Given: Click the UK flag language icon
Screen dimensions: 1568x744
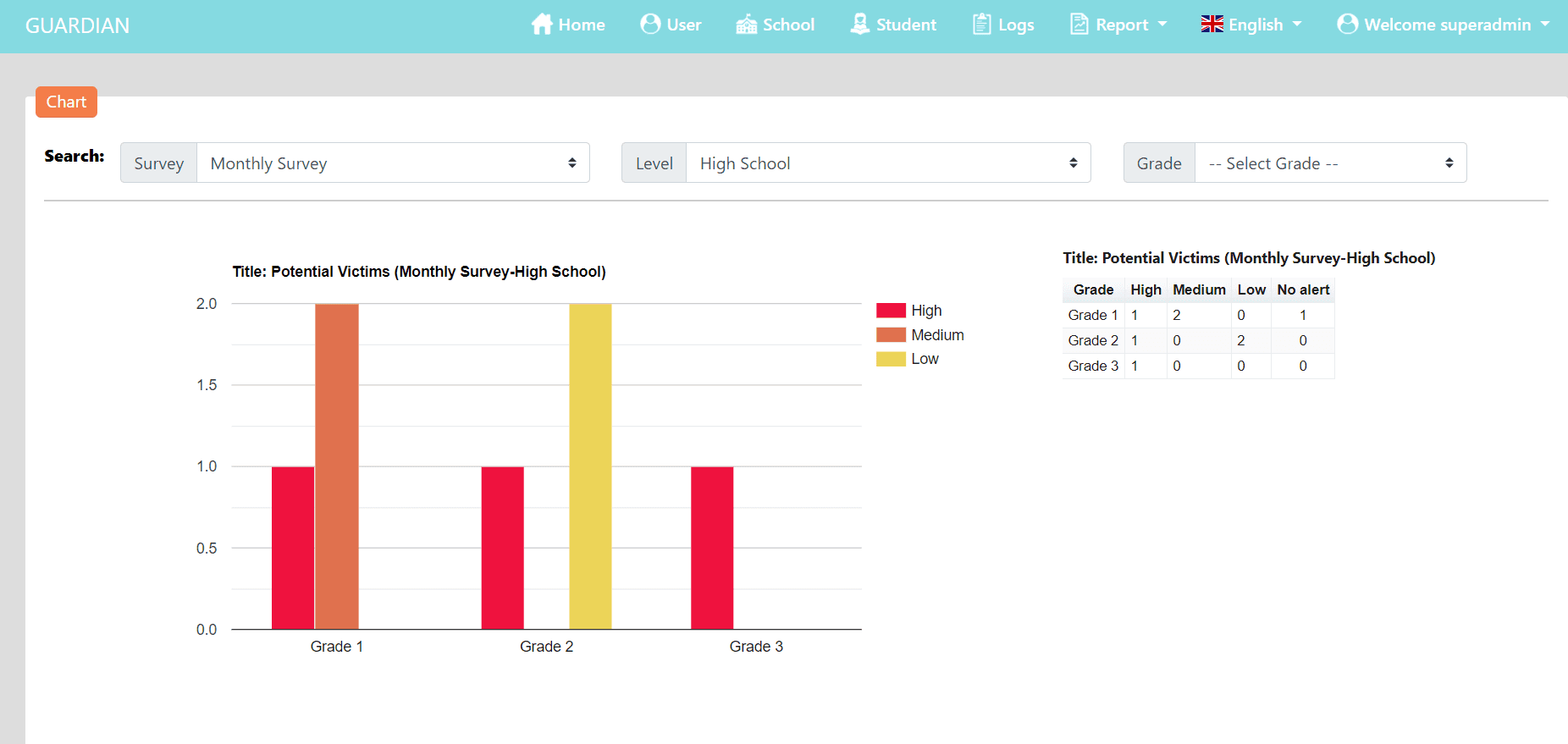Looking at the screenshot, I should [x=1212, y=24].
